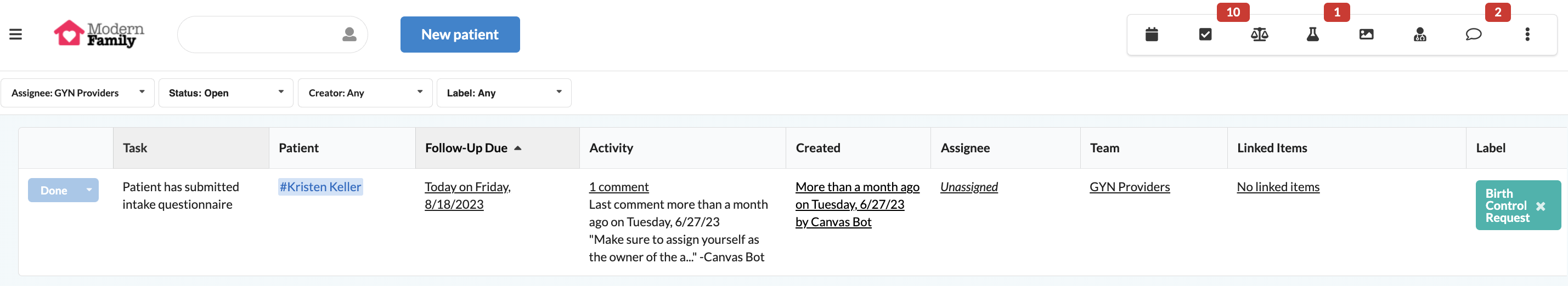The width and height of the screenshot is (1568, 286).
Task: Click the Modern Family home logo
Action: pyautogui.click(x=99, y=34)
